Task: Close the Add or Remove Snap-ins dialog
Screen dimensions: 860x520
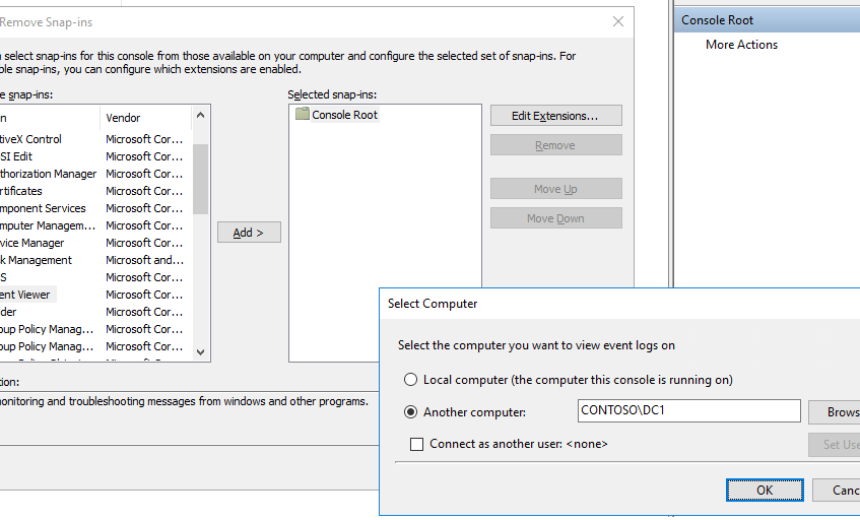Action: pos(618,21)
